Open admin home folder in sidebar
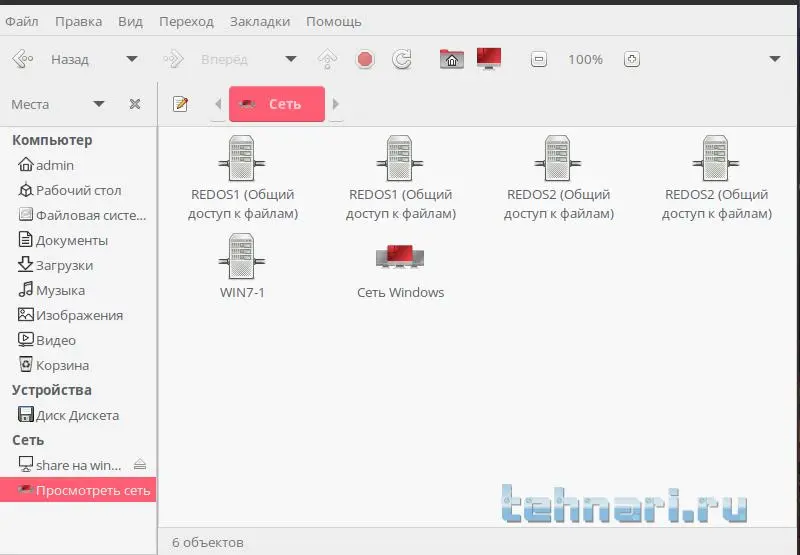The image size is (800, 555). click(78, 165)
